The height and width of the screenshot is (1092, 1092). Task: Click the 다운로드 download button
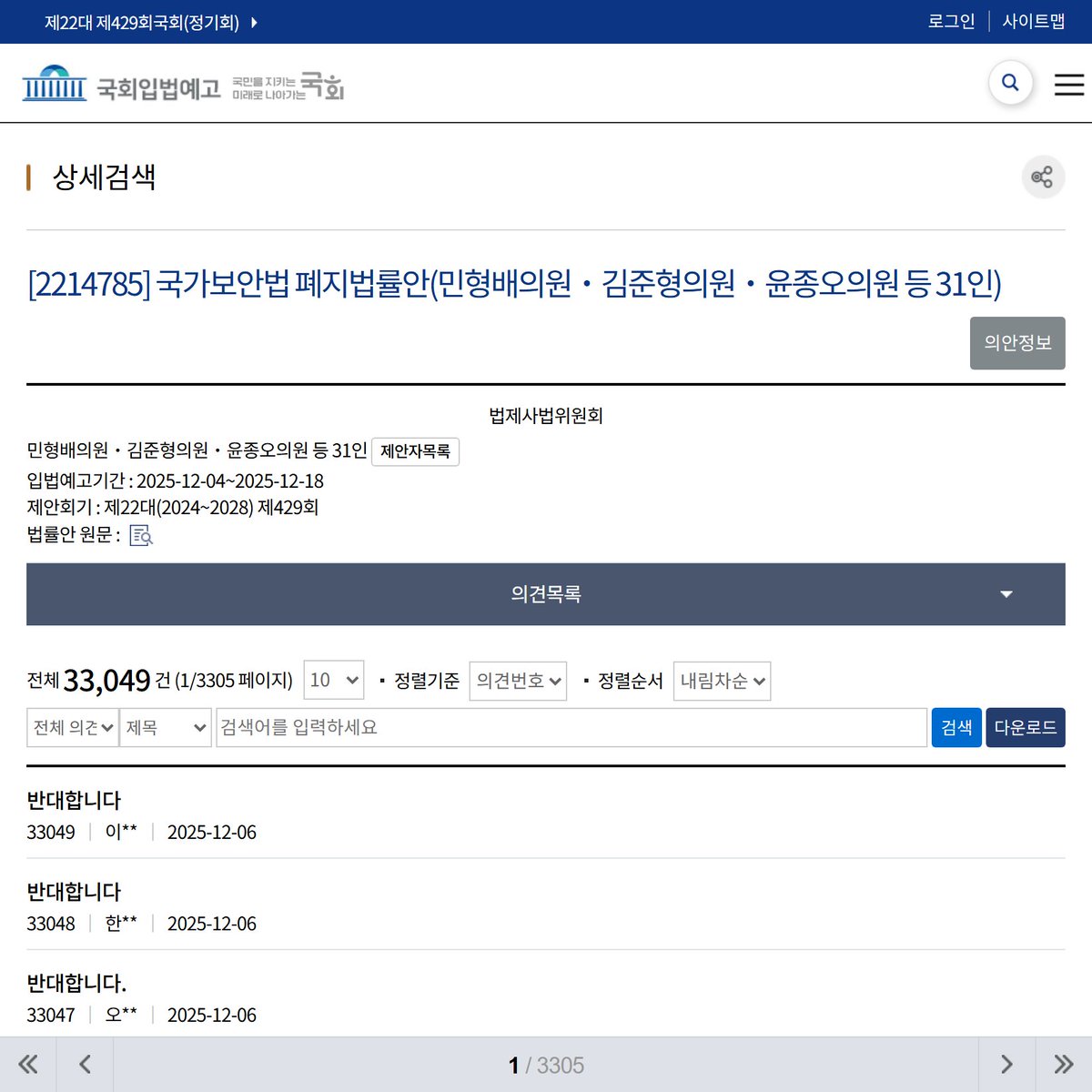click(x=1026, y=727)
